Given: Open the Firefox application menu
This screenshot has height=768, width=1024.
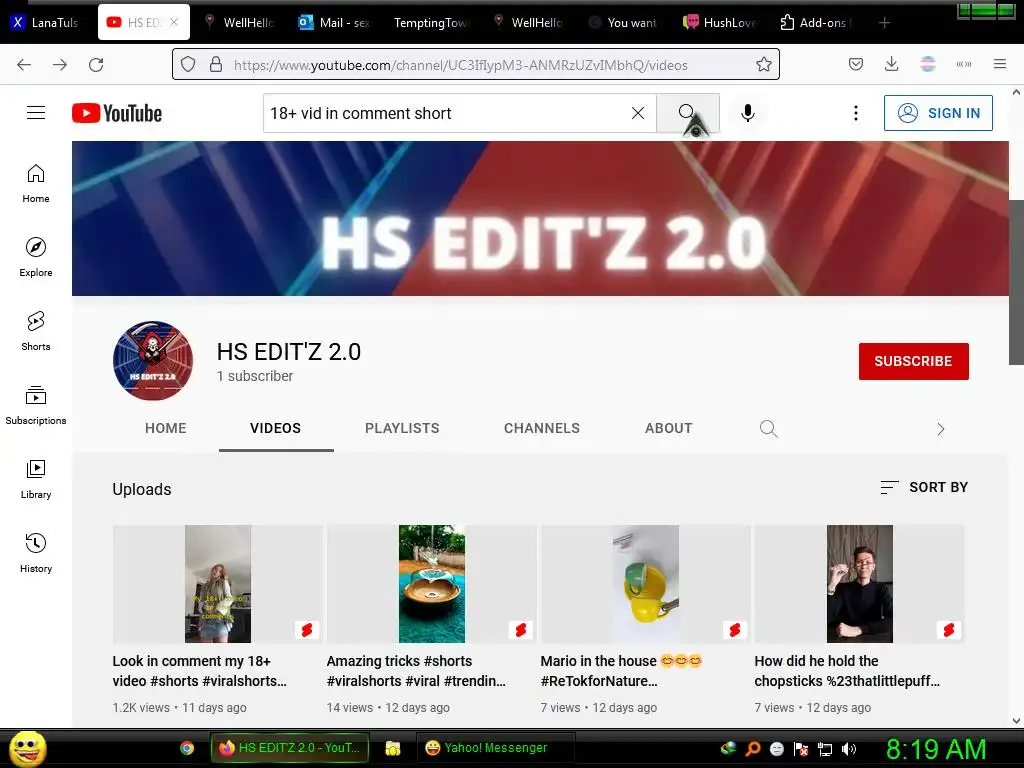Looking at the screenshot, I should [1000, 64].
